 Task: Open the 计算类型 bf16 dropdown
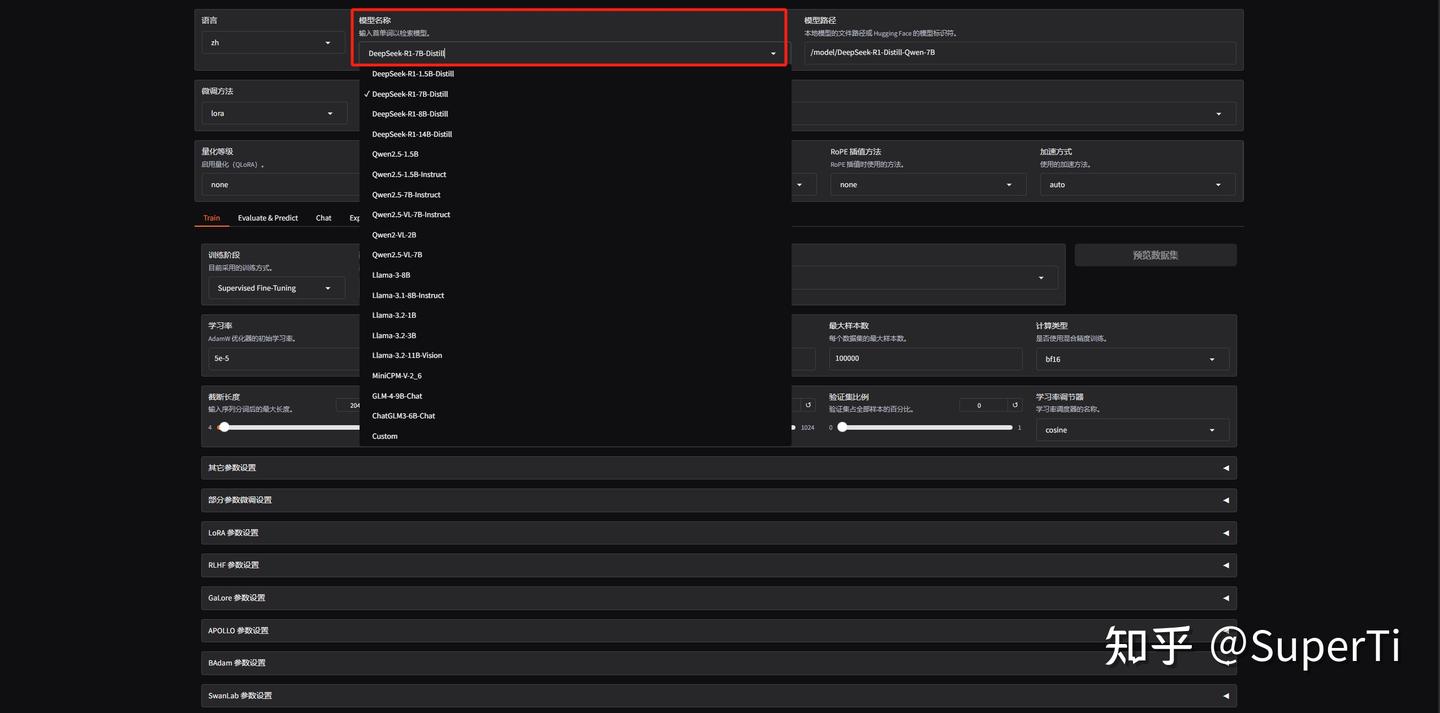1132,359
